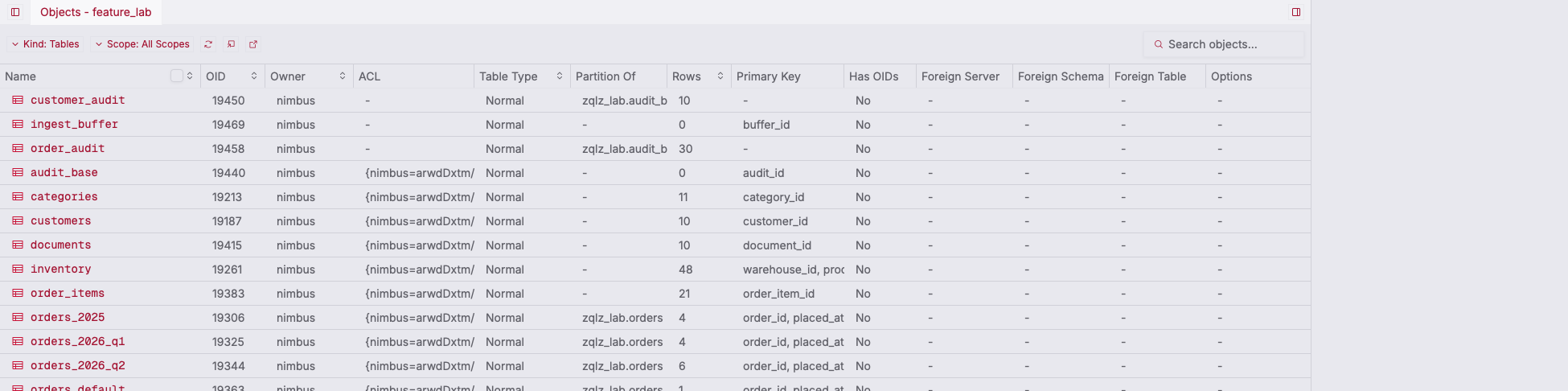Click the table icon for documents
This screenshot has width=1568, height=391.
coord(18,245)
